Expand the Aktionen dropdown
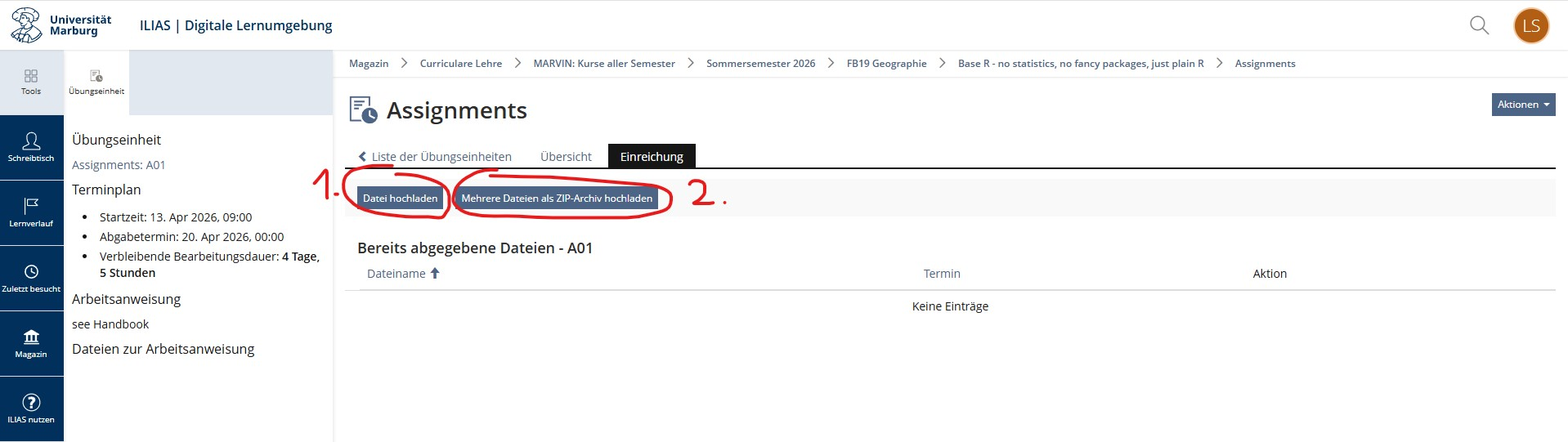This screenshot has height=442, width=1568. pos(1522,105)
